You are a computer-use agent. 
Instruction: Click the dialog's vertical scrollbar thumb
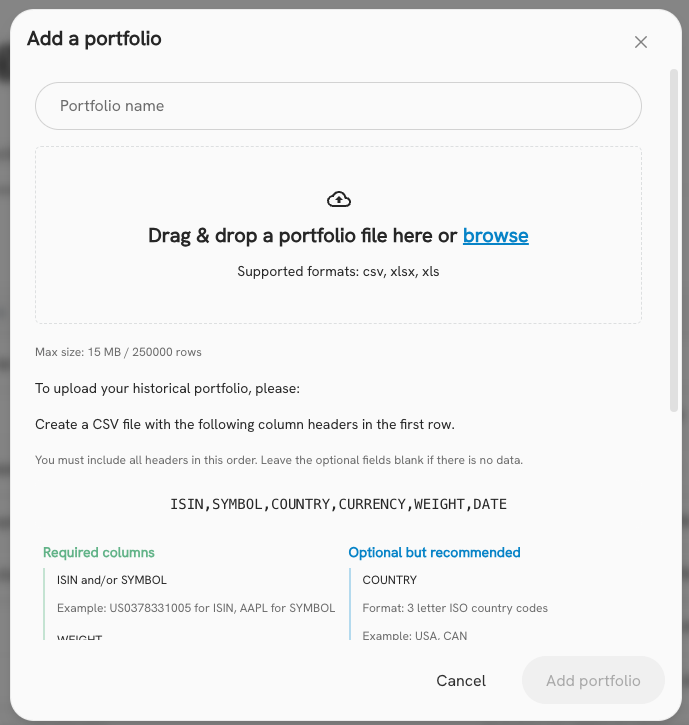click(x=674, y=240)
